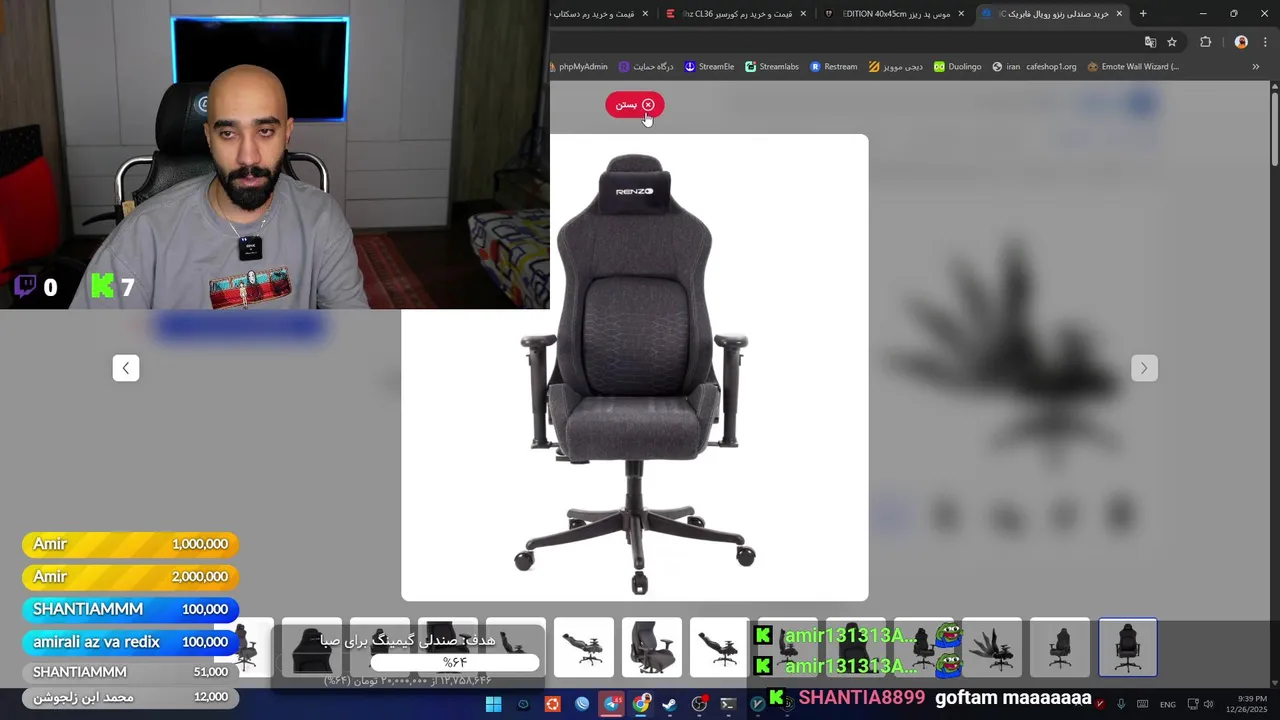Switch to the desktop RAM price tab
1280x720 pixels.
click(600, 14)
